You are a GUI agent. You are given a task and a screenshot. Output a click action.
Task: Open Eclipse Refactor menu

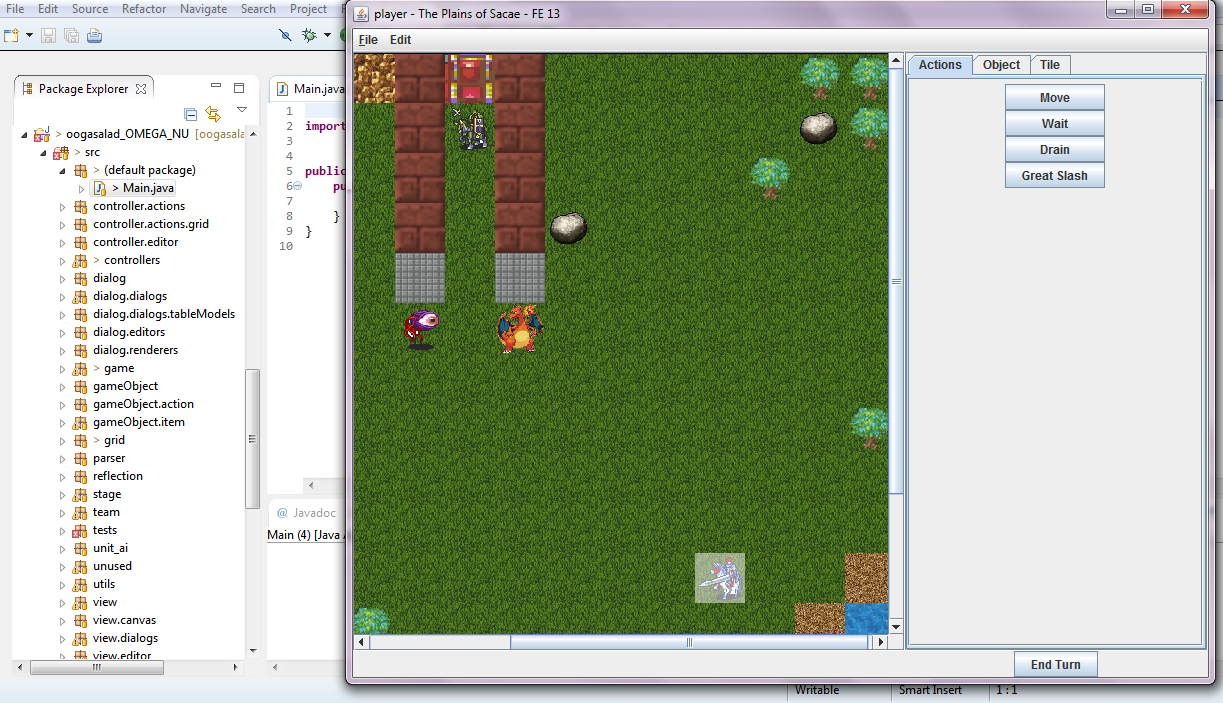pos(144,9)
